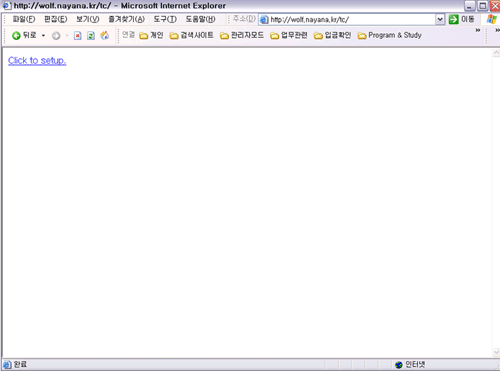Expand the links bar overflow chevron
The height and width of the screenshot is (371, 500).
478,30
